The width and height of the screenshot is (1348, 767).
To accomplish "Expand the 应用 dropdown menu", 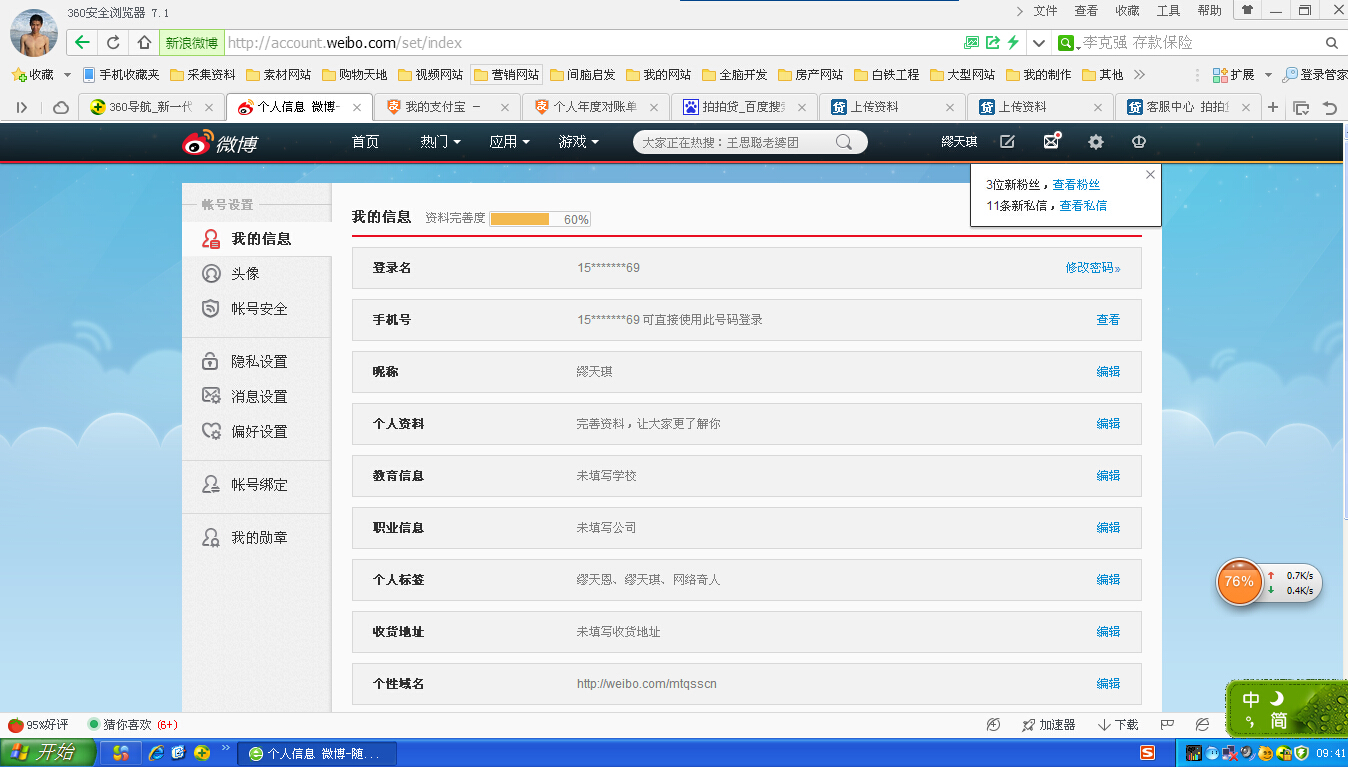I will coord(509,142).
